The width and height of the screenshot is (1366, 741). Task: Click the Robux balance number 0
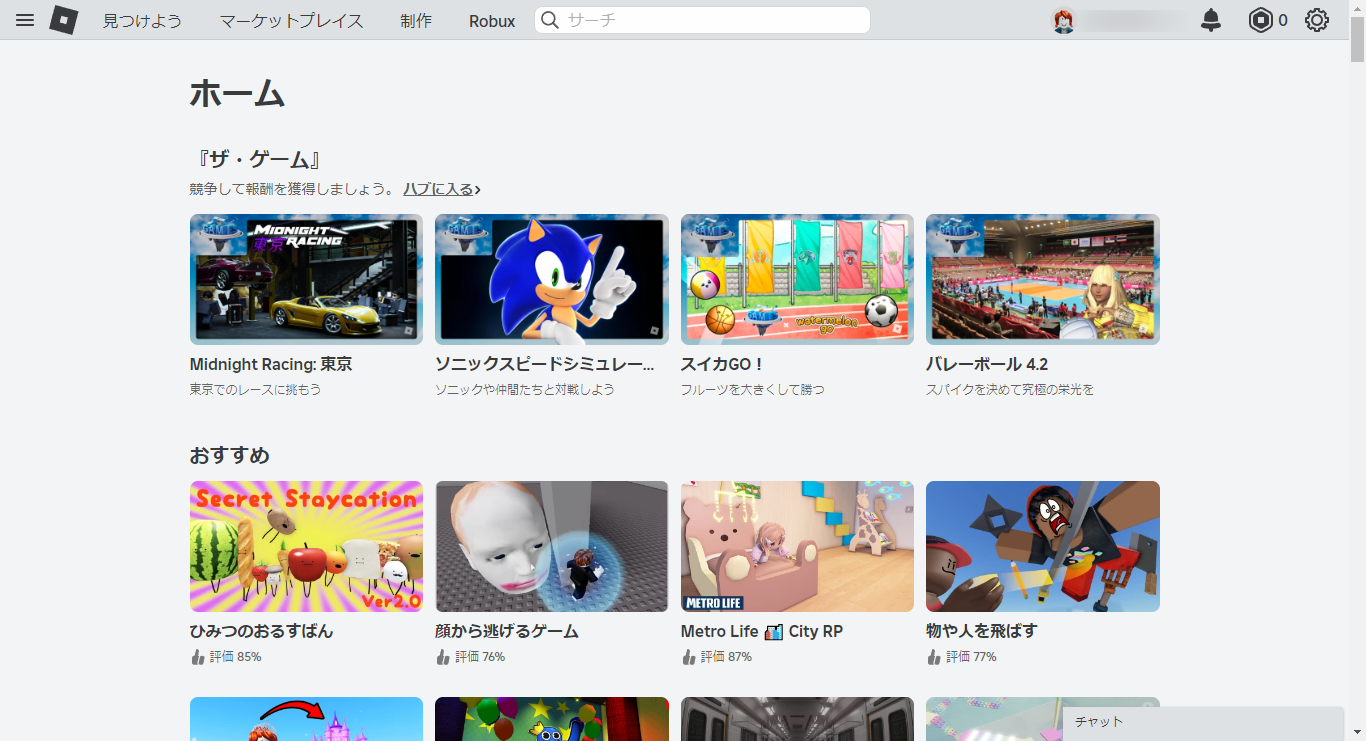pyautogui.click(x=1283, y=20)
